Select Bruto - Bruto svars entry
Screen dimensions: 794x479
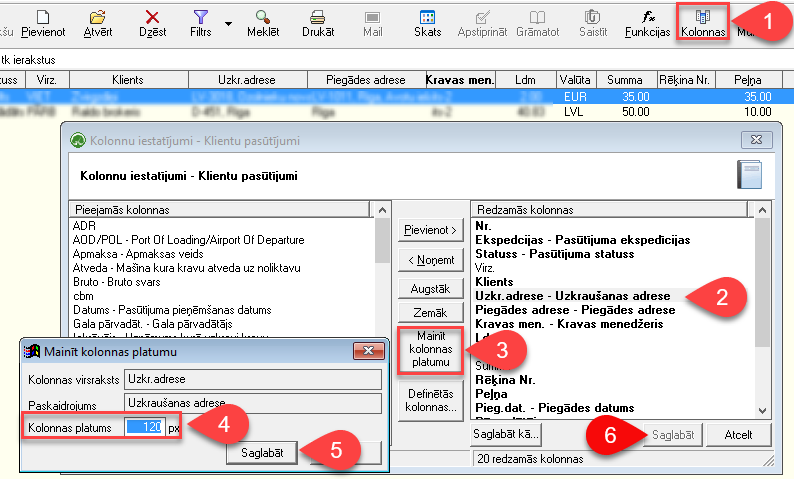[116, 282]
